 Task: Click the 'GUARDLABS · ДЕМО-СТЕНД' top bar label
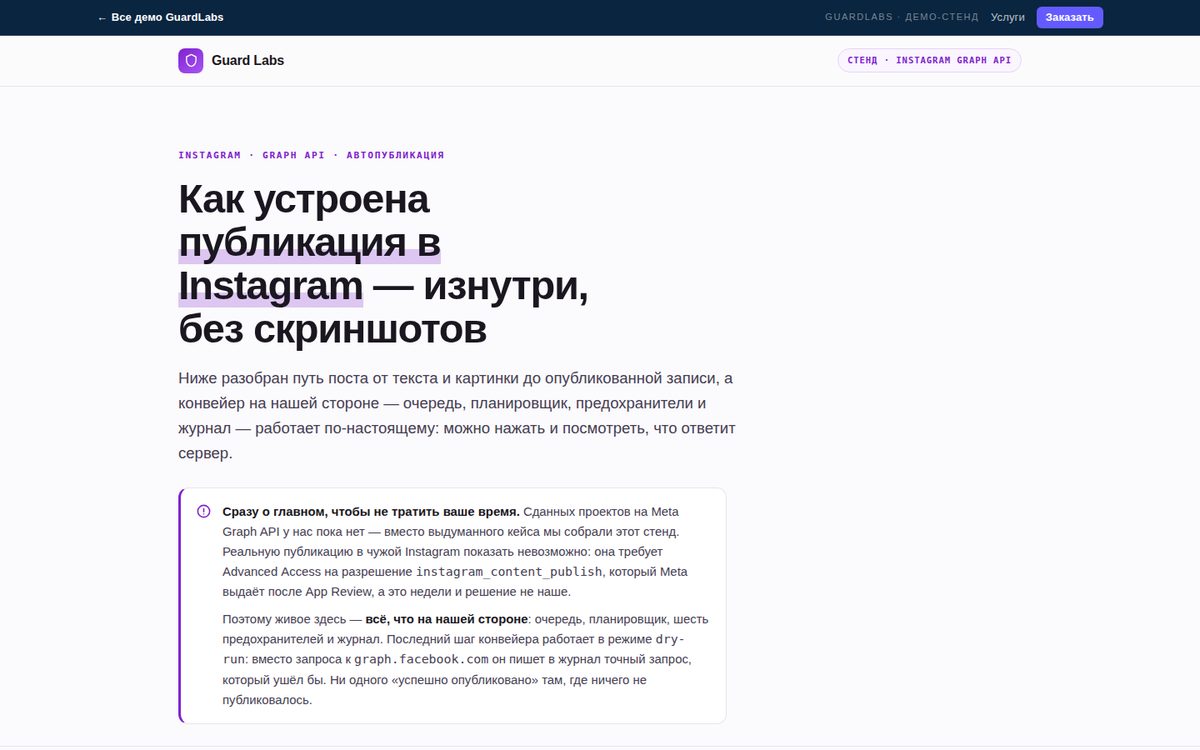pos(902,18)
